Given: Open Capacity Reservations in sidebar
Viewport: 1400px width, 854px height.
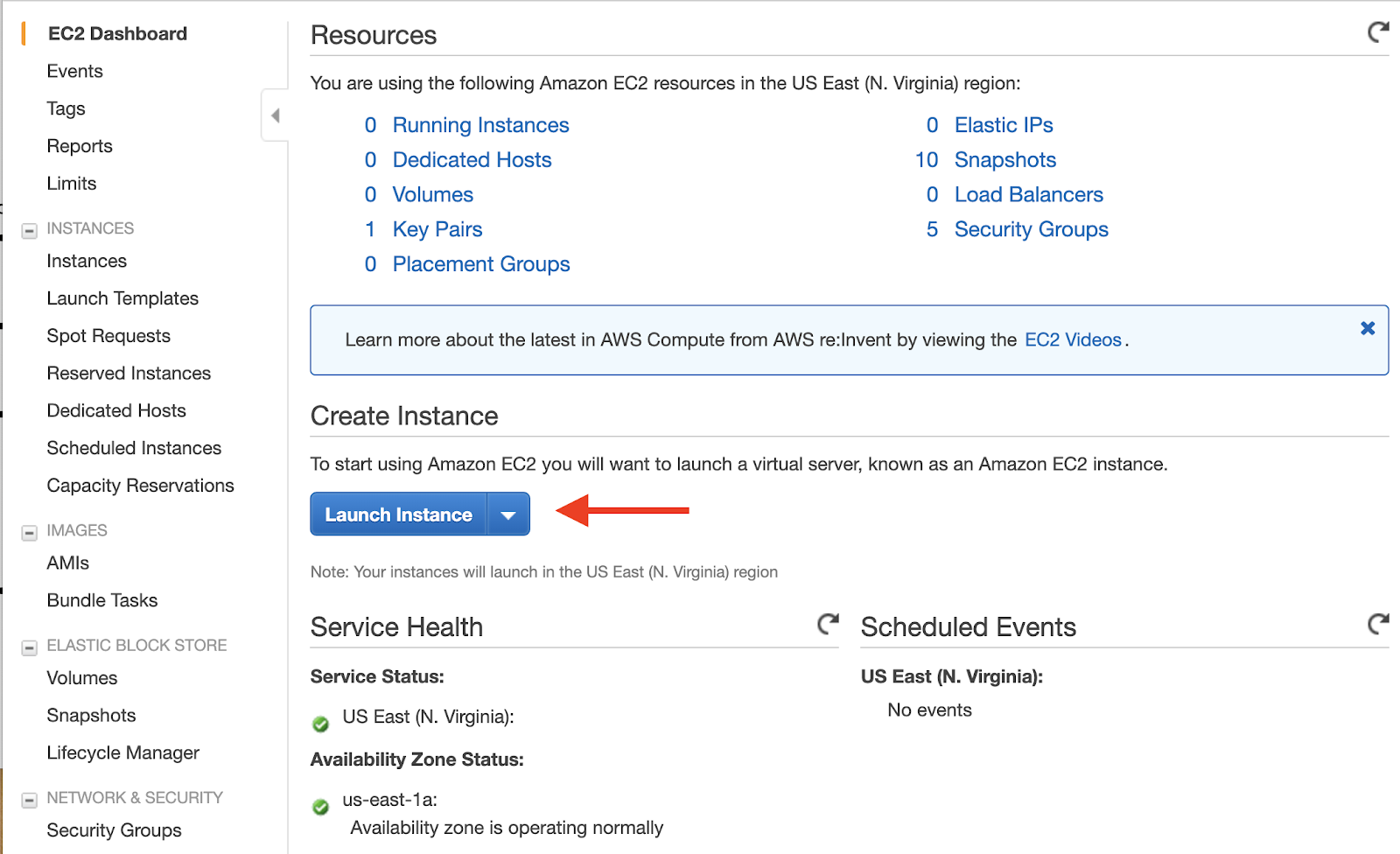Looking at the screenshot, I should click(x=140, y=486).
